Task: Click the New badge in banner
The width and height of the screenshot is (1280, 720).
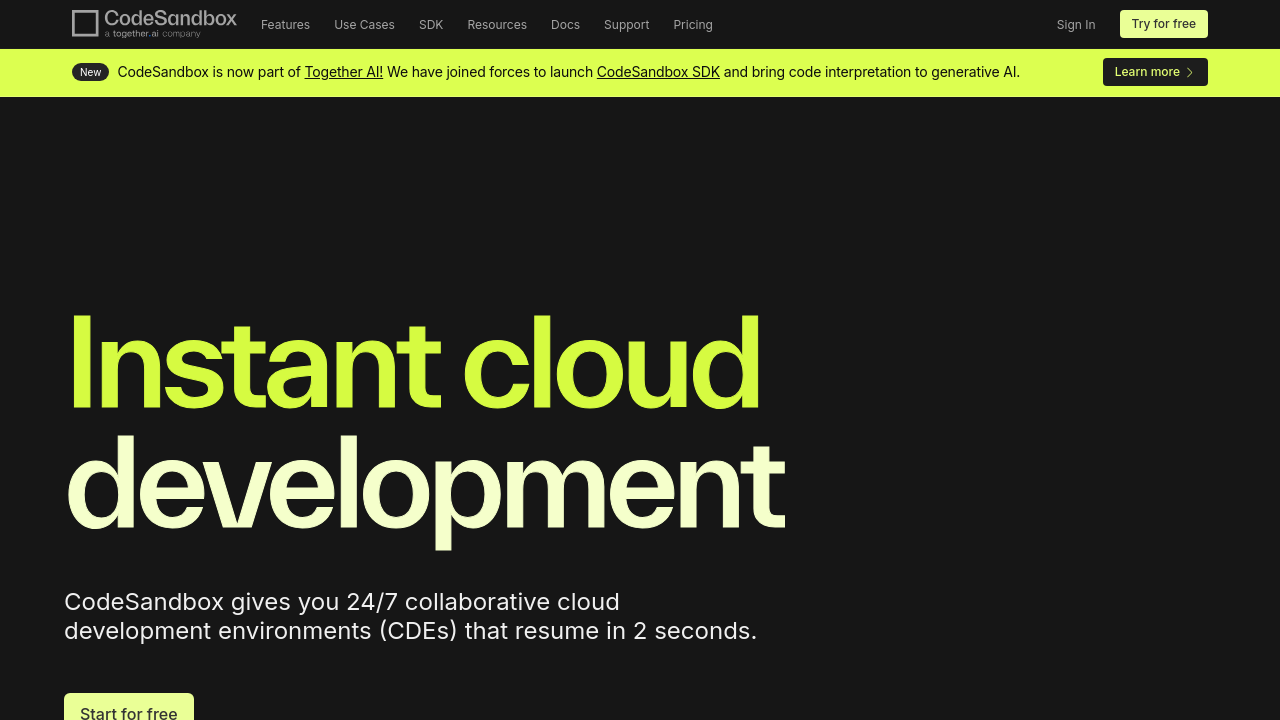Action: coord(90,72)
